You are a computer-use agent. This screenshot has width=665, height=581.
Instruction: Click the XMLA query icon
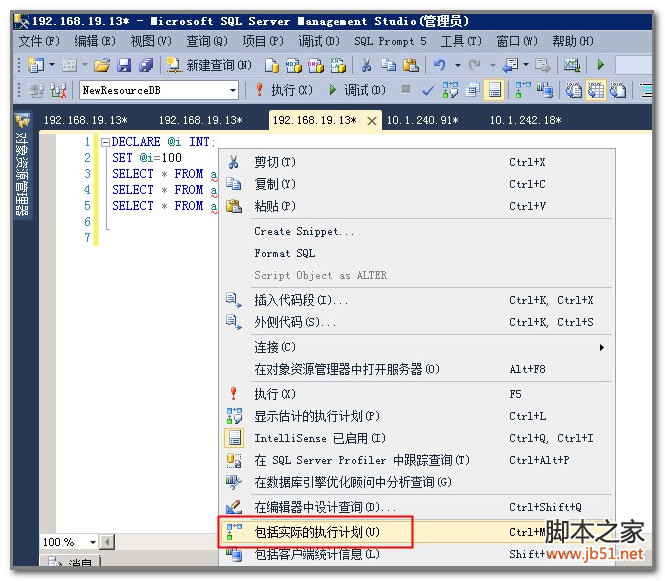(338, 65)
